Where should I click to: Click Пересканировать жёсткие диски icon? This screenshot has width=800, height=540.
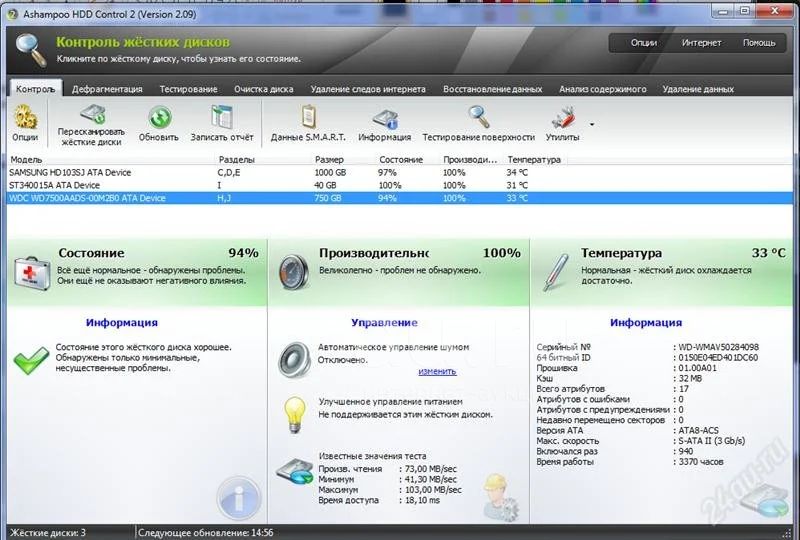tap(93, 114)
